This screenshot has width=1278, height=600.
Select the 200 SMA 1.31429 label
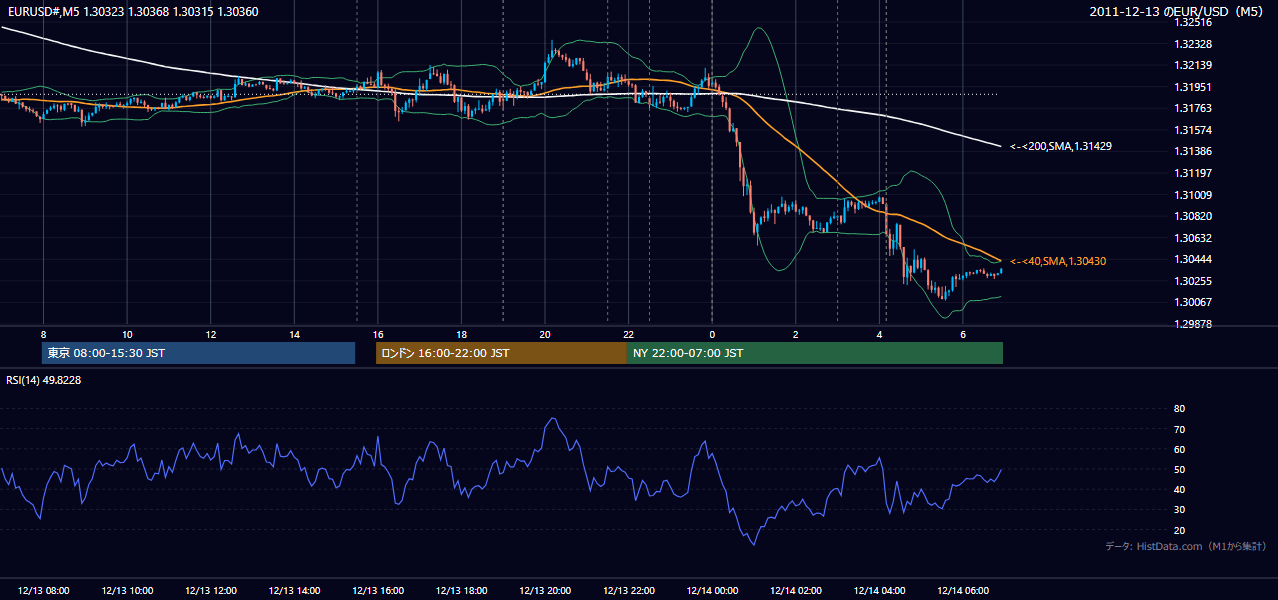1060,147
